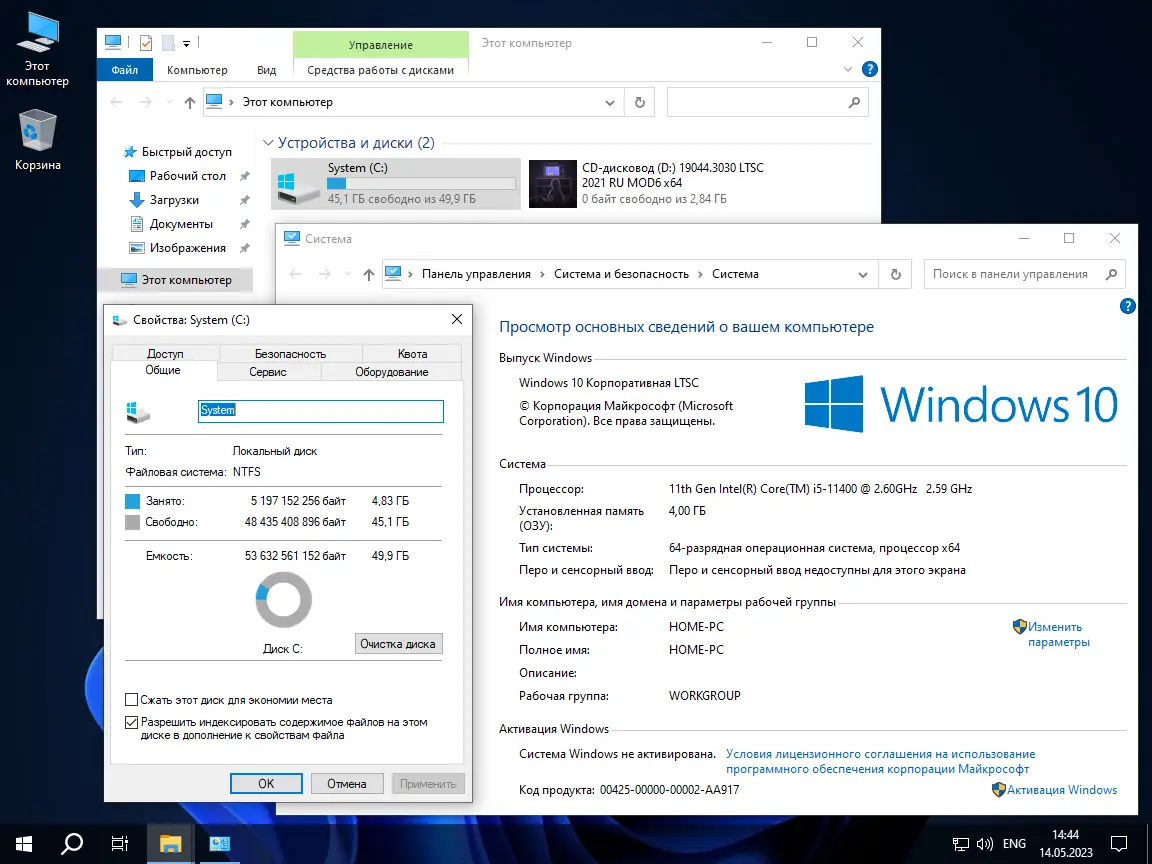Switch to Безопасность tab in properties dialog

click(x=290, y=353)
